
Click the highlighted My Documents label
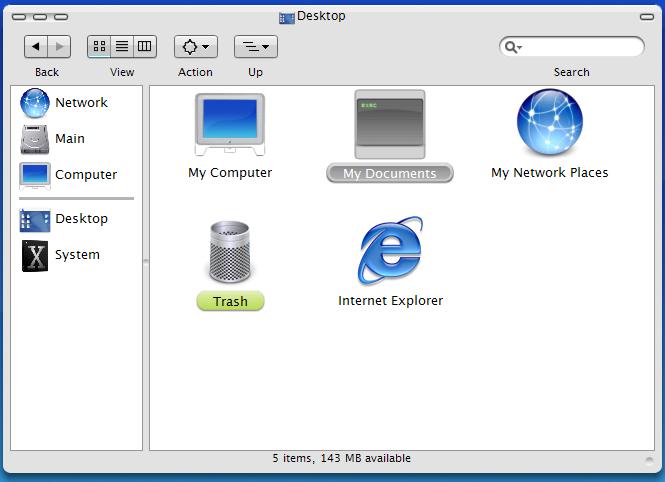(390, 173)
